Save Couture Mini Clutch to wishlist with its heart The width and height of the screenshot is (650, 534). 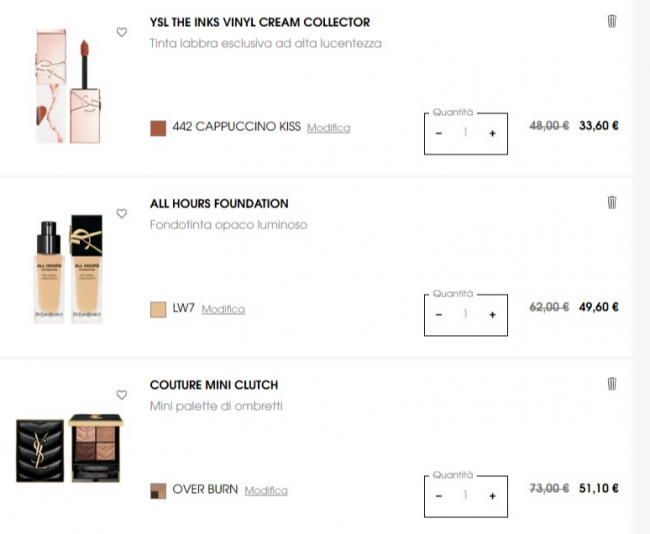point(121,395)
